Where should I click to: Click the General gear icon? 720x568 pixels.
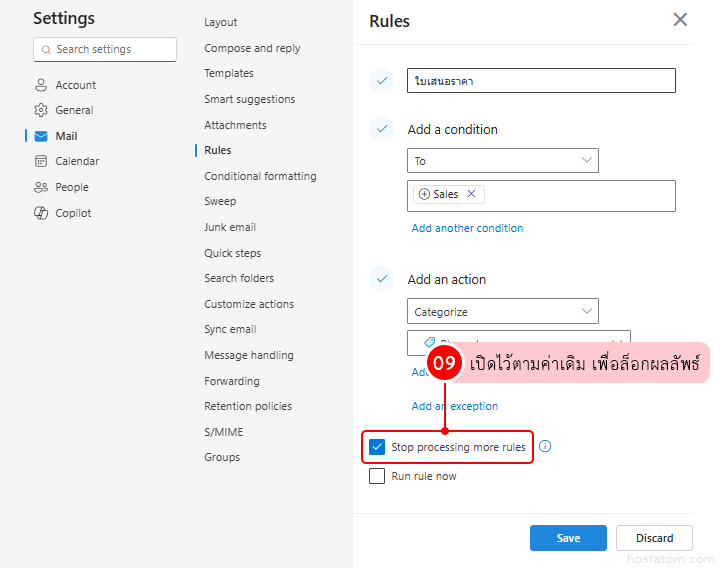click(41, 110)
